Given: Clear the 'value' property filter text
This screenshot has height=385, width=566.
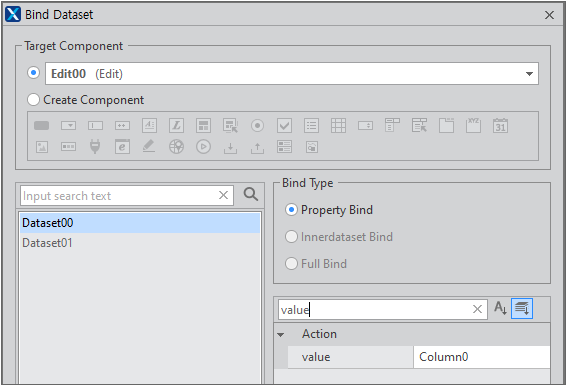Looking at the screenshot, I should click(x=477, y=309).
